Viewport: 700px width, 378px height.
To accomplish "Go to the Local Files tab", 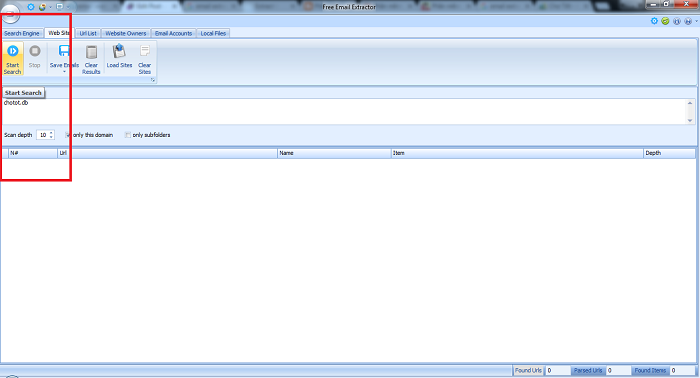I will 213,33.
